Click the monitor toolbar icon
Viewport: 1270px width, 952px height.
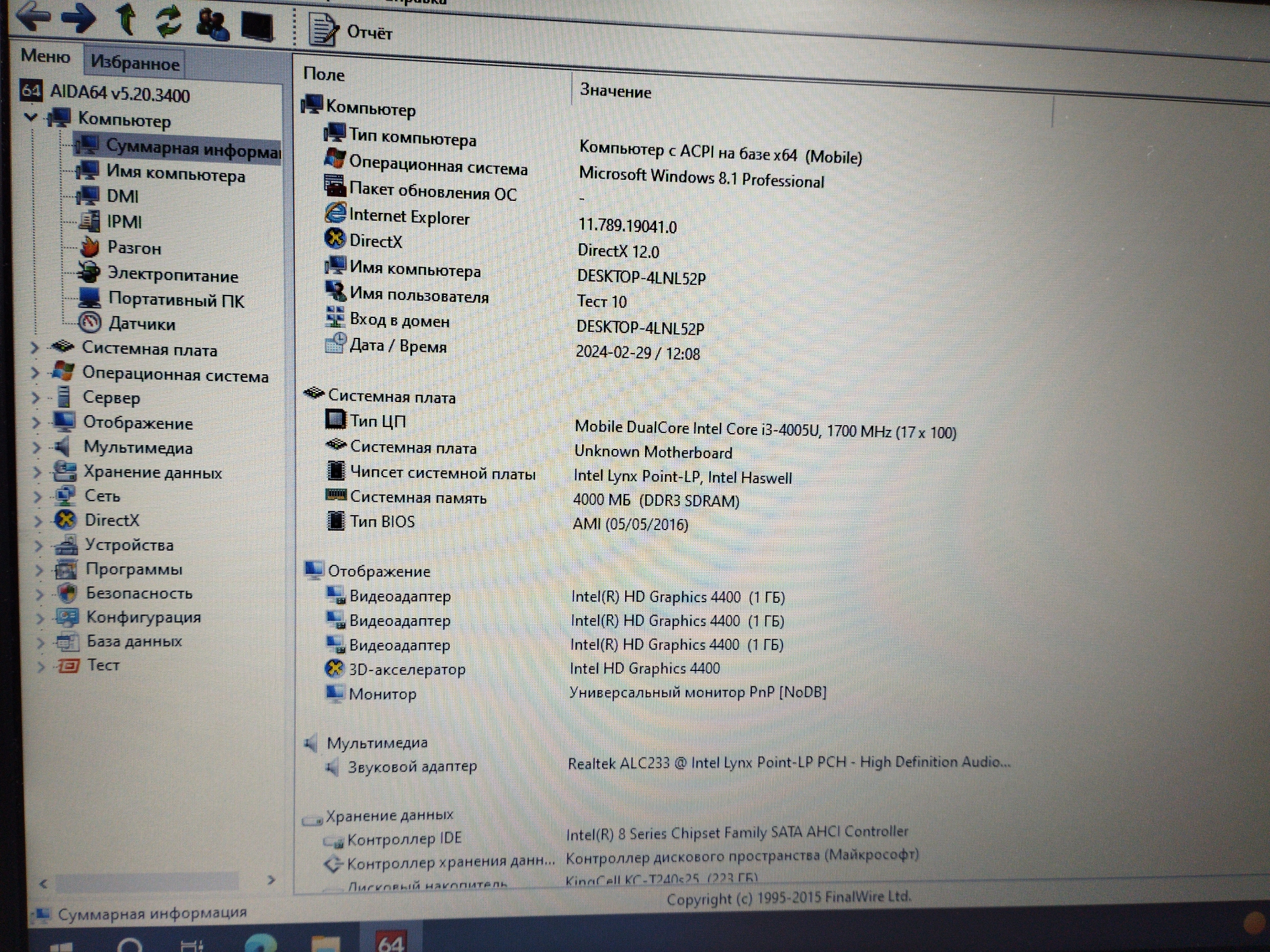[x=257, y=26]
